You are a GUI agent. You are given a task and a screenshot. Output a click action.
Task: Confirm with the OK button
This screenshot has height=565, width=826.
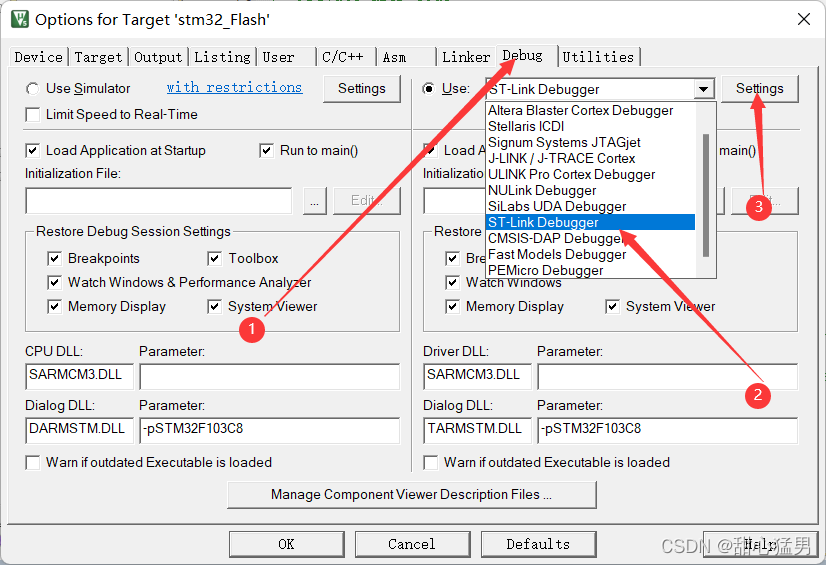[x=287, y=544]
